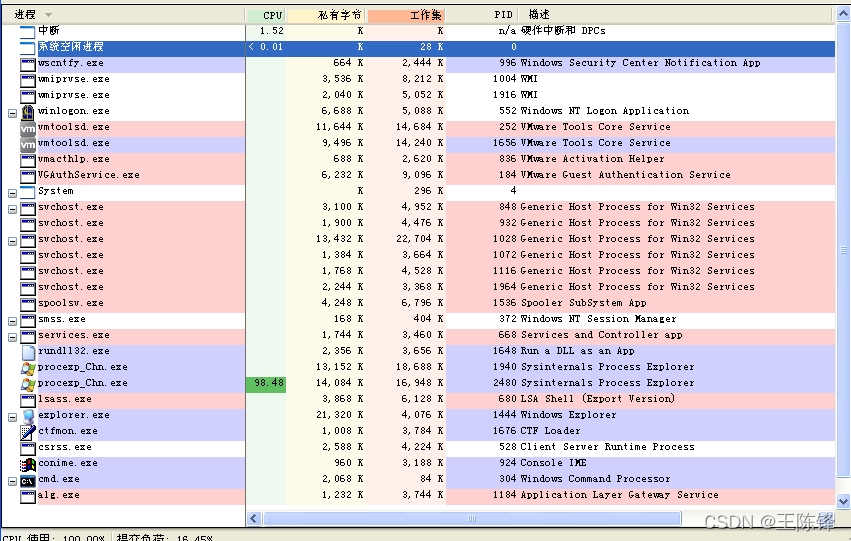The width and height of the screenshot is (851, 541).
Task: Click the CPU 使用 status bar entry
Action: (54, 537)
